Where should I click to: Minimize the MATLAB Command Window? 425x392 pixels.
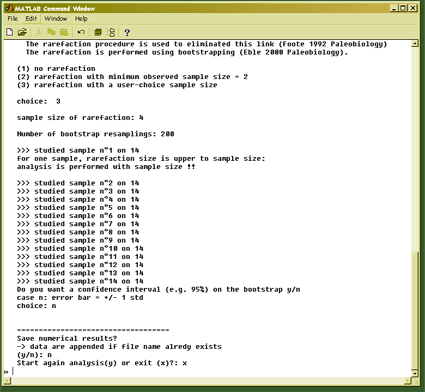click(394, 8)
